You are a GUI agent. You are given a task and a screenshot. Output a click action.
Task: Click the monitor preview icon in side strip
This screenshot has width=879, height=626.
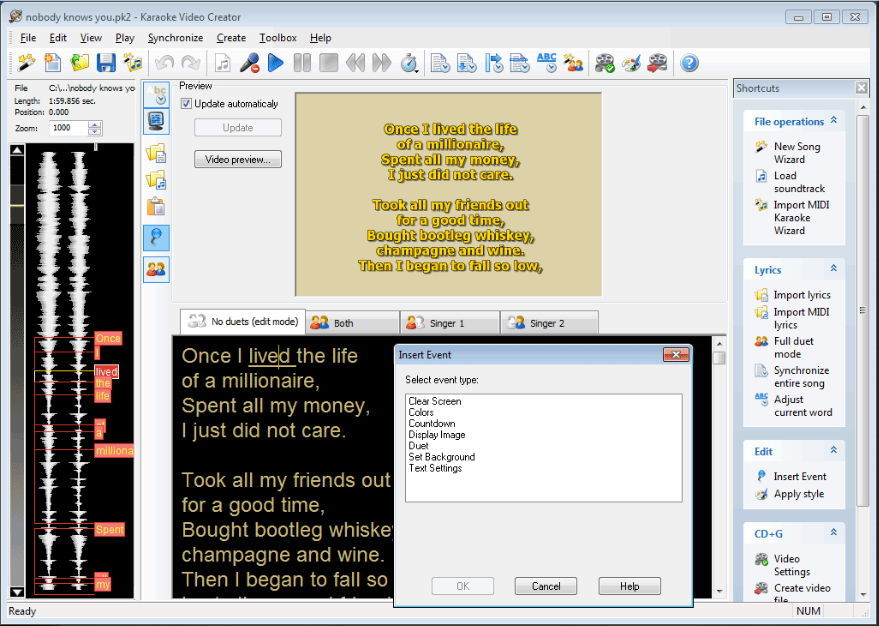click(156, 121)
